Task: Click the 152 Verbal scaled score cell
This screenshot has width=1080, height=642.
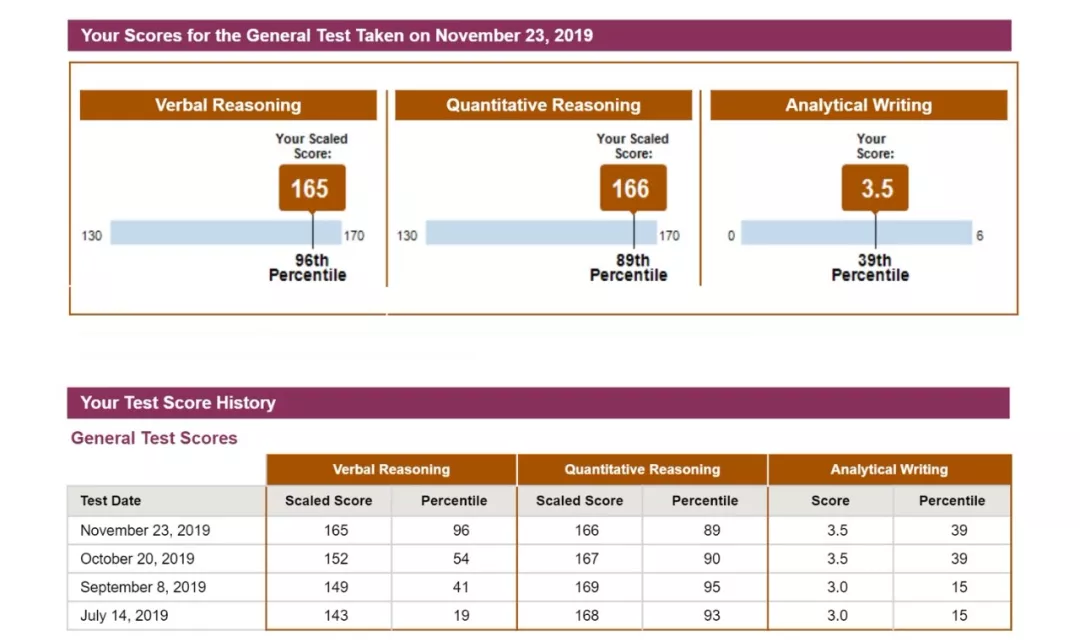Action: point(336,559)
